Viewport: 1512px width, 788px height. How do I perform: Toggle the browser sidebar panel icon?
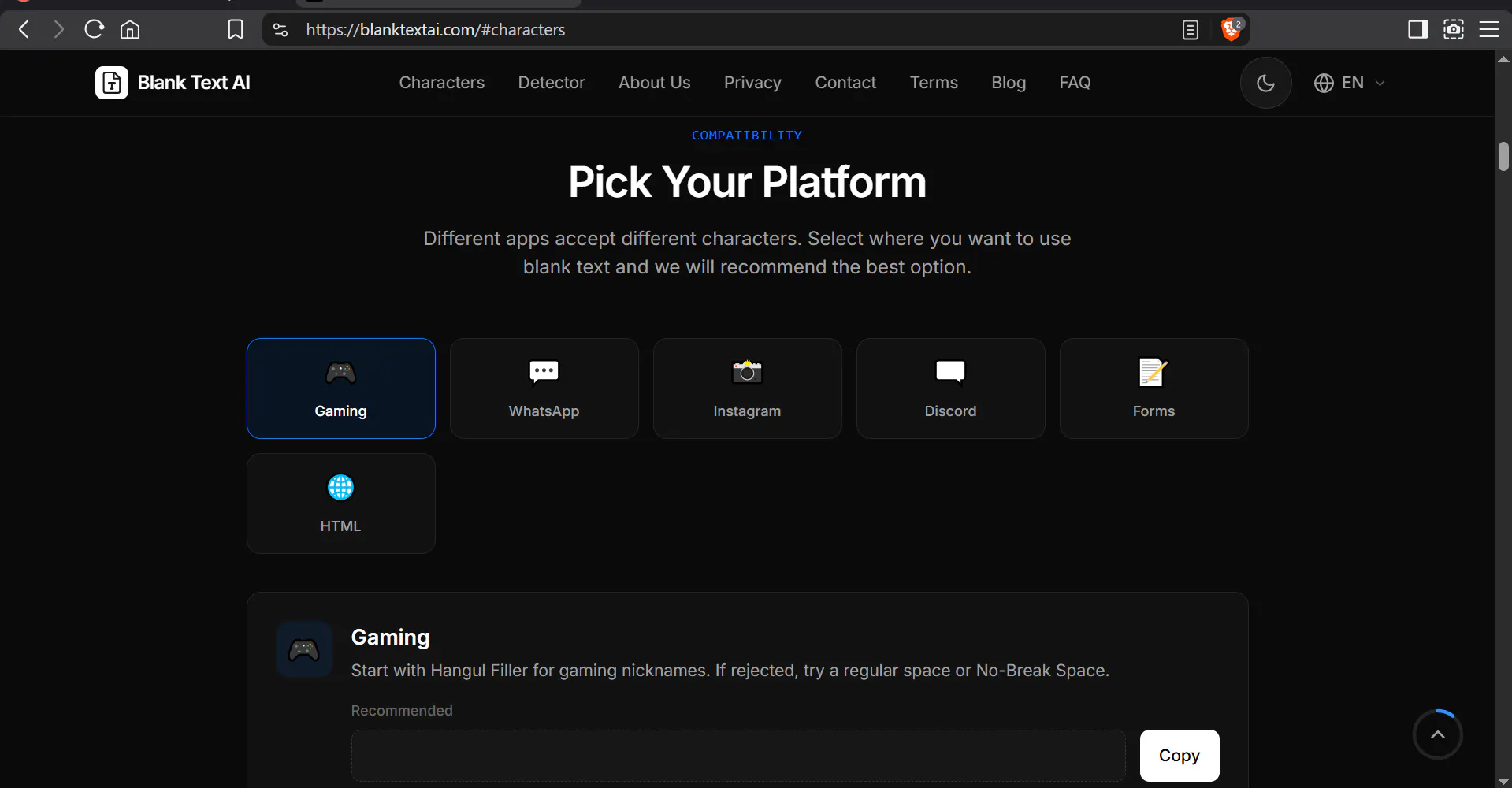click(1418, 30)
